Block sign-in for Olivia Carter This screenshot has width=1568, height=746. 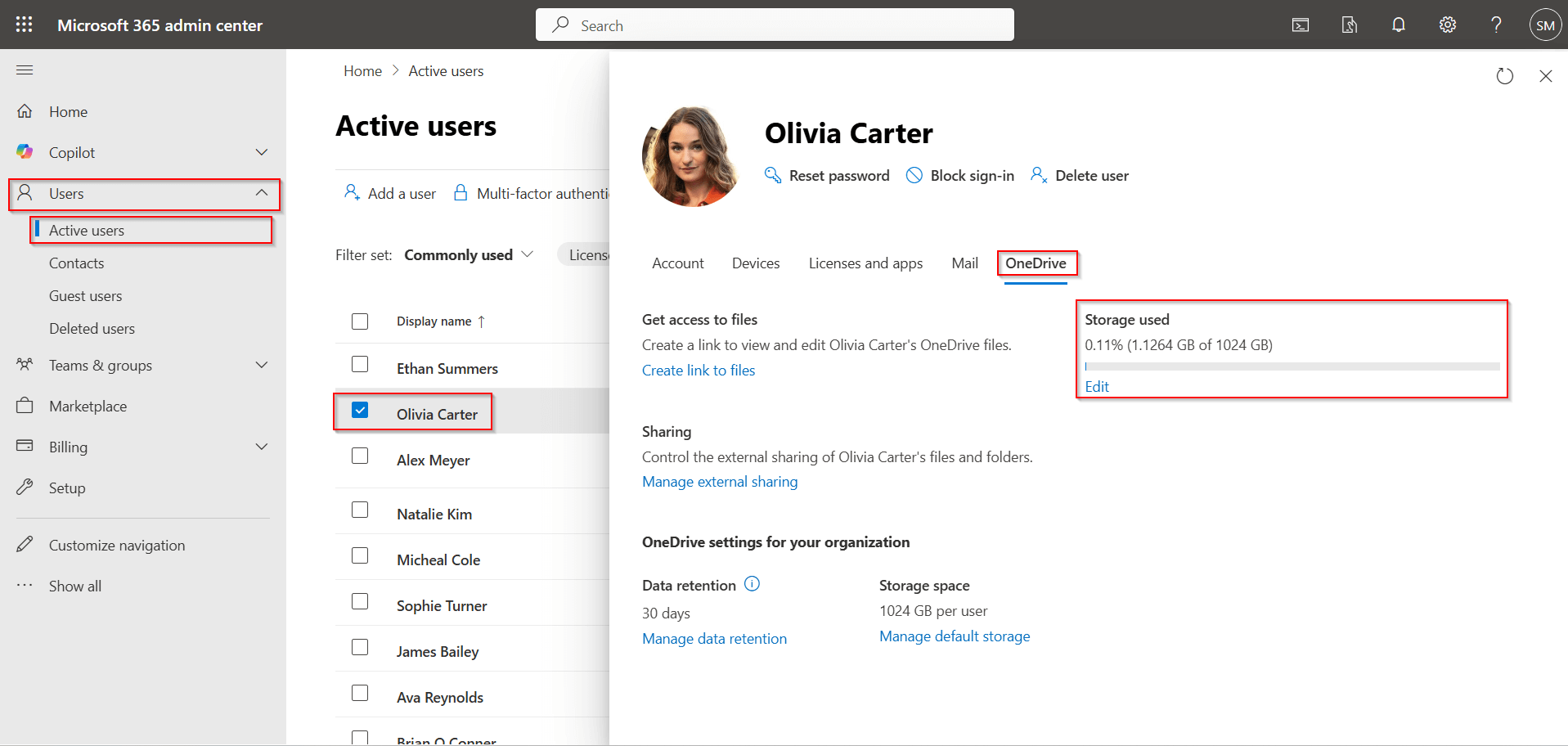(x=959, y=175)
